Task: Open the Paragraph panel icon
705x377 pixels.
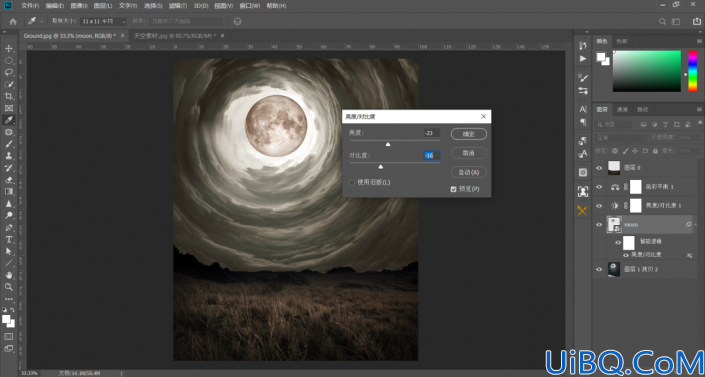Action: (x=583, y=122)
